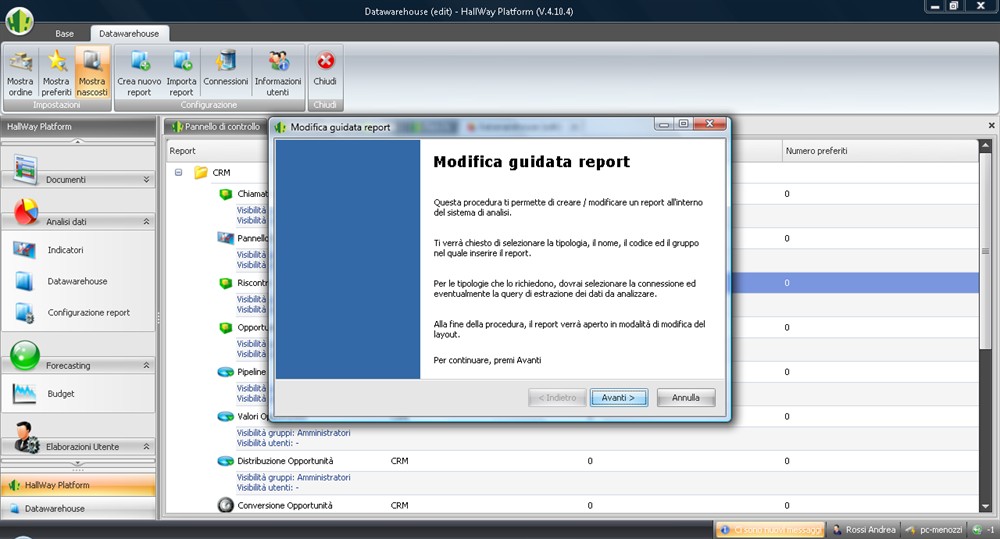Click the Riscontri report green icon
The width and height of the screenshot is (1000, 539).
click(225, 283)
